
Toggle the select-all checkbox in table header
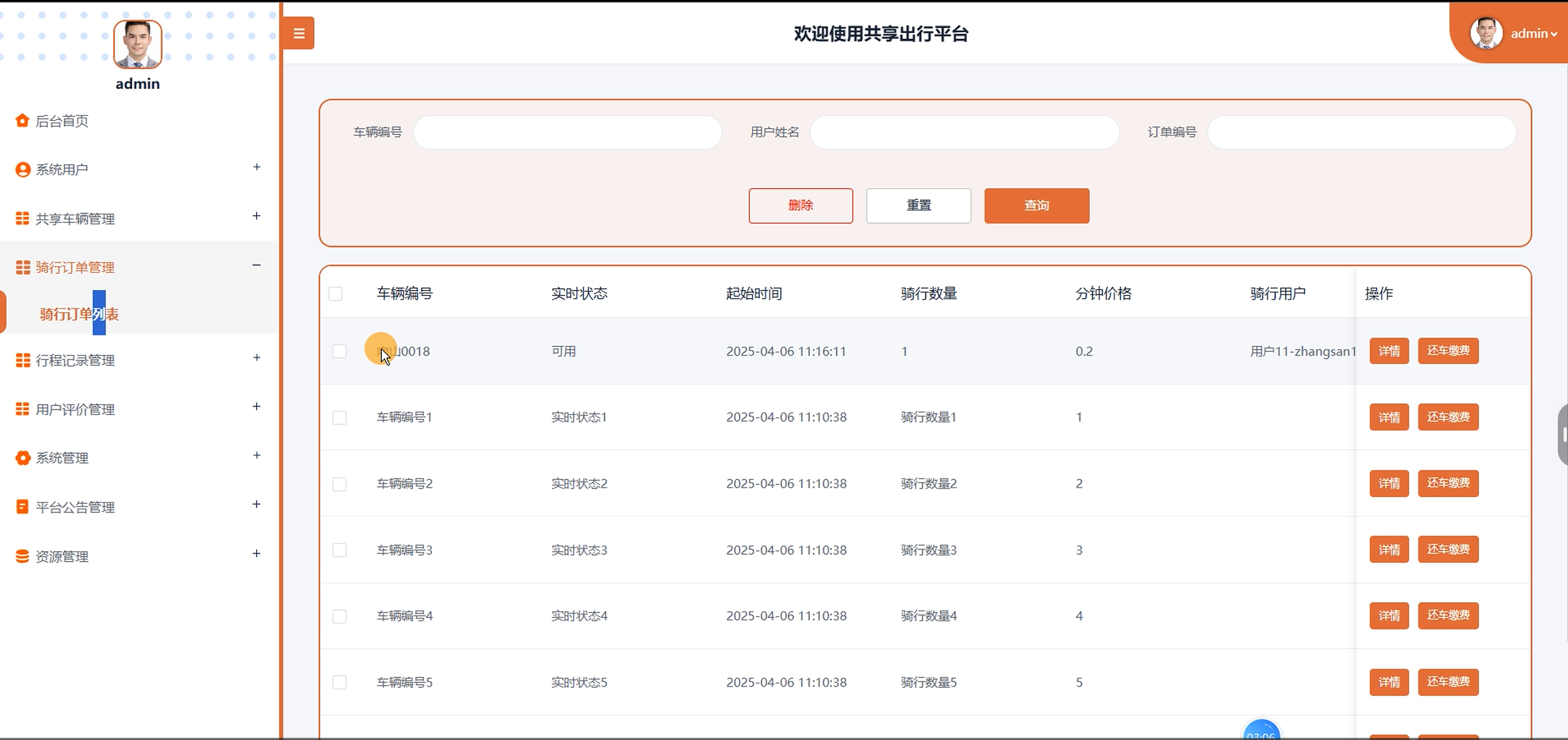(336, 294)
